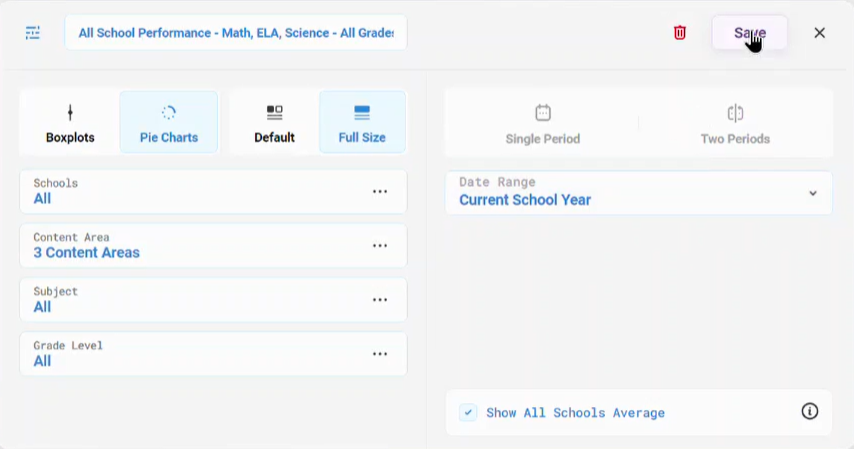Click the Two Periods split icon
This screenshot has height=449, width=854.
pos(735,113)
